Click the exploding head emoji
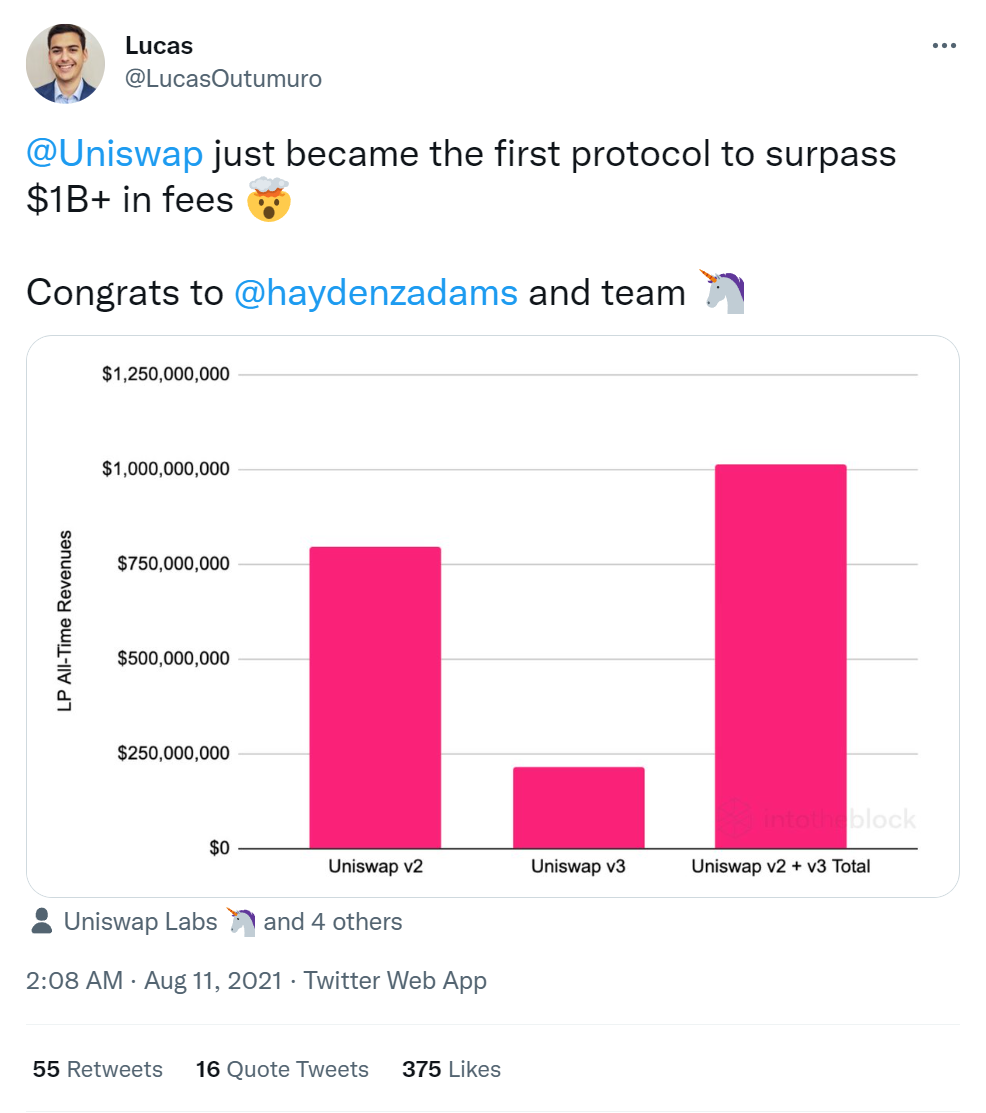986x1113 pixels. point(269,199)
